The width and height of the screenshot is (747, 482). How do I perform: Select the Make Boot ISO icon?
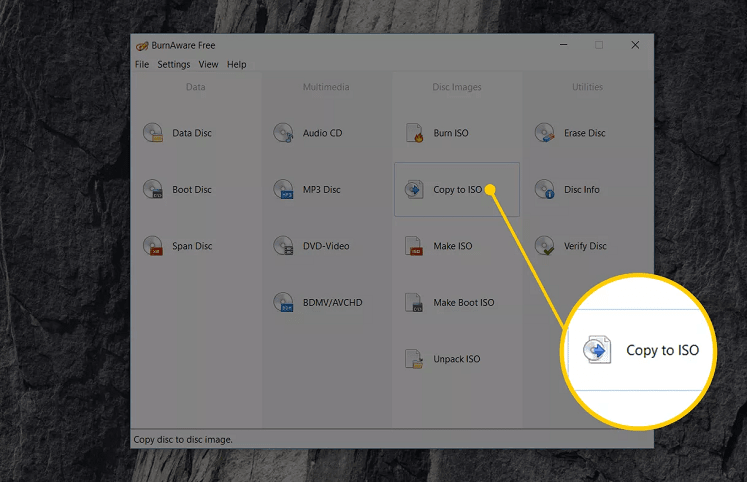414,302
